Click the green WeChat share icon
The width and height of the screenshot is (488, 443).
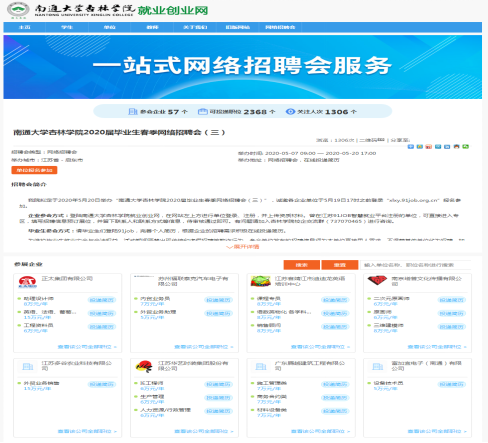[x=466, y=147]
